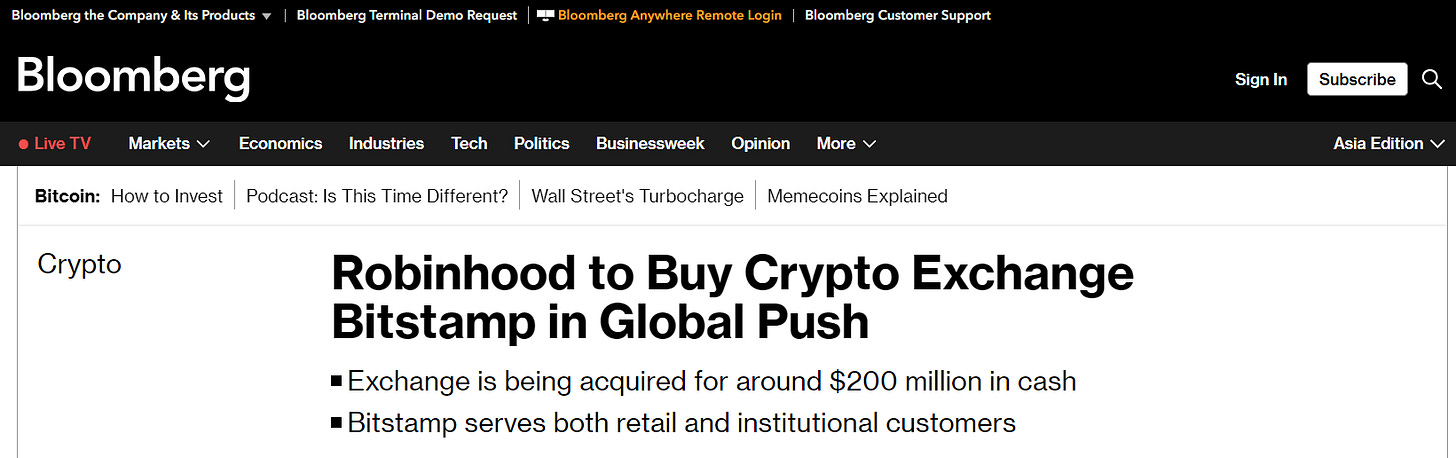
Task: Click the Crypto section label
Action: [79, 264]
